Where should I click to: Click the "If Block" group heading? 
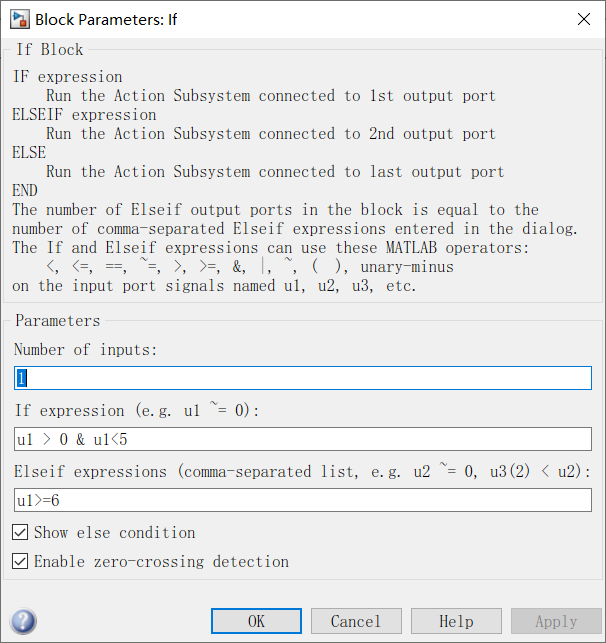pyautogui.click(x=49, y=50)
